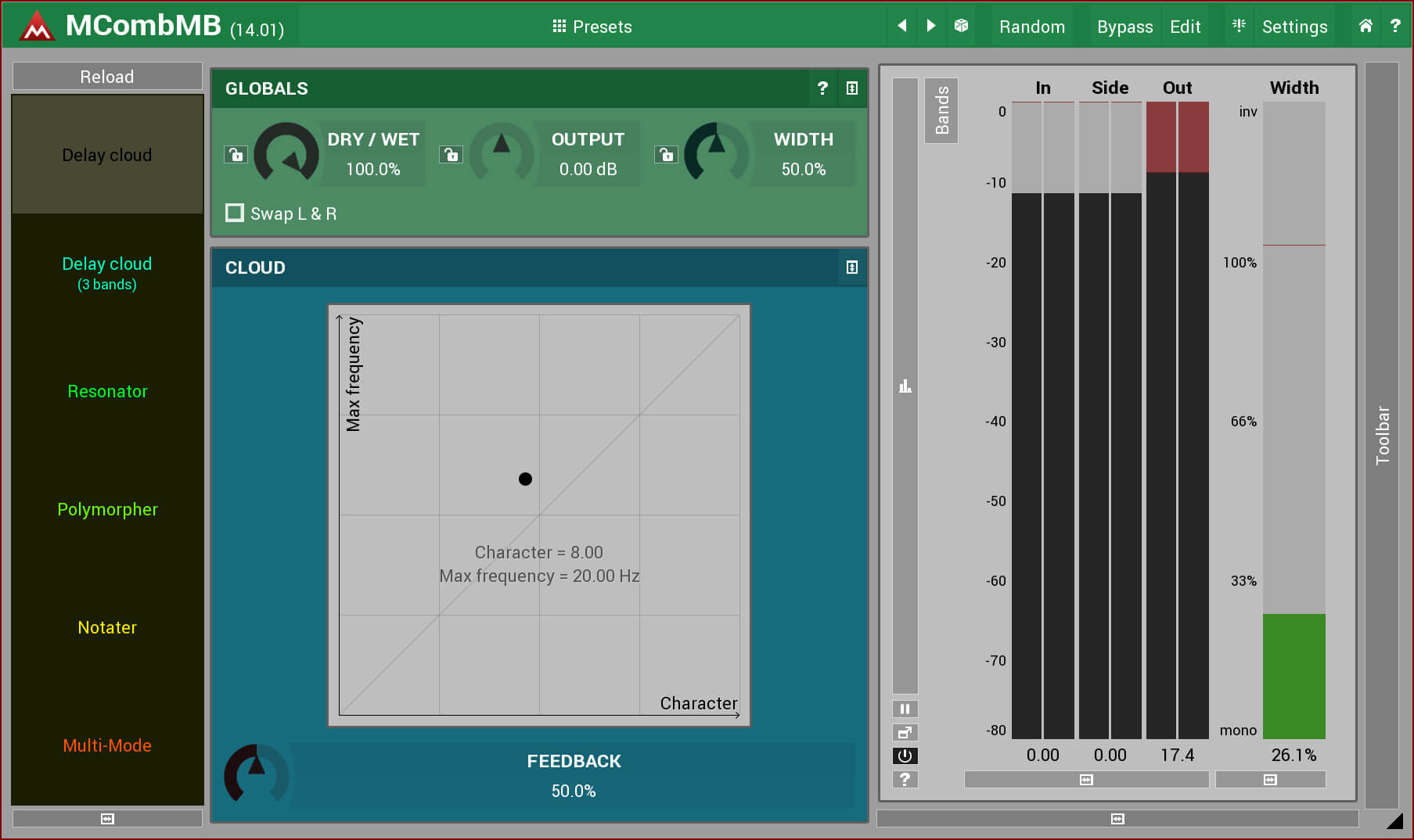Open help with the title bar question mark
1414x840 pixels.
pyautogui.click(x=1395, y=26)
